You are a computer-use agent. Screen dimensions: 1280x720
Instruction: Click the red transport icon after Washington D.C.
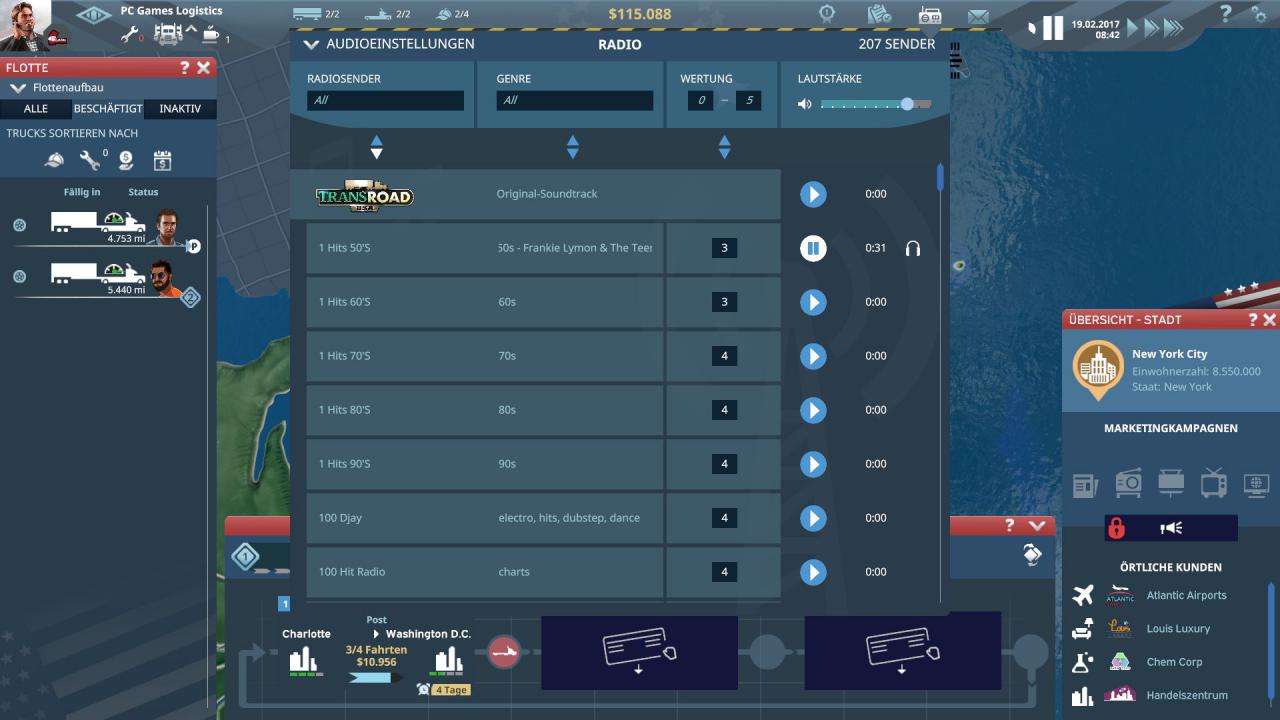504,653
